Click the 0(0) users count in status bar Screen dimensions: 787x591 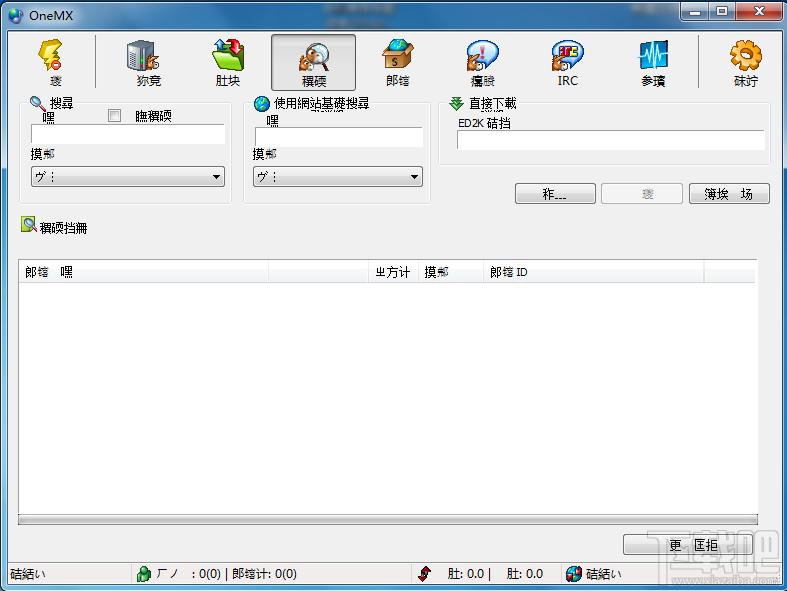point(210,573)
